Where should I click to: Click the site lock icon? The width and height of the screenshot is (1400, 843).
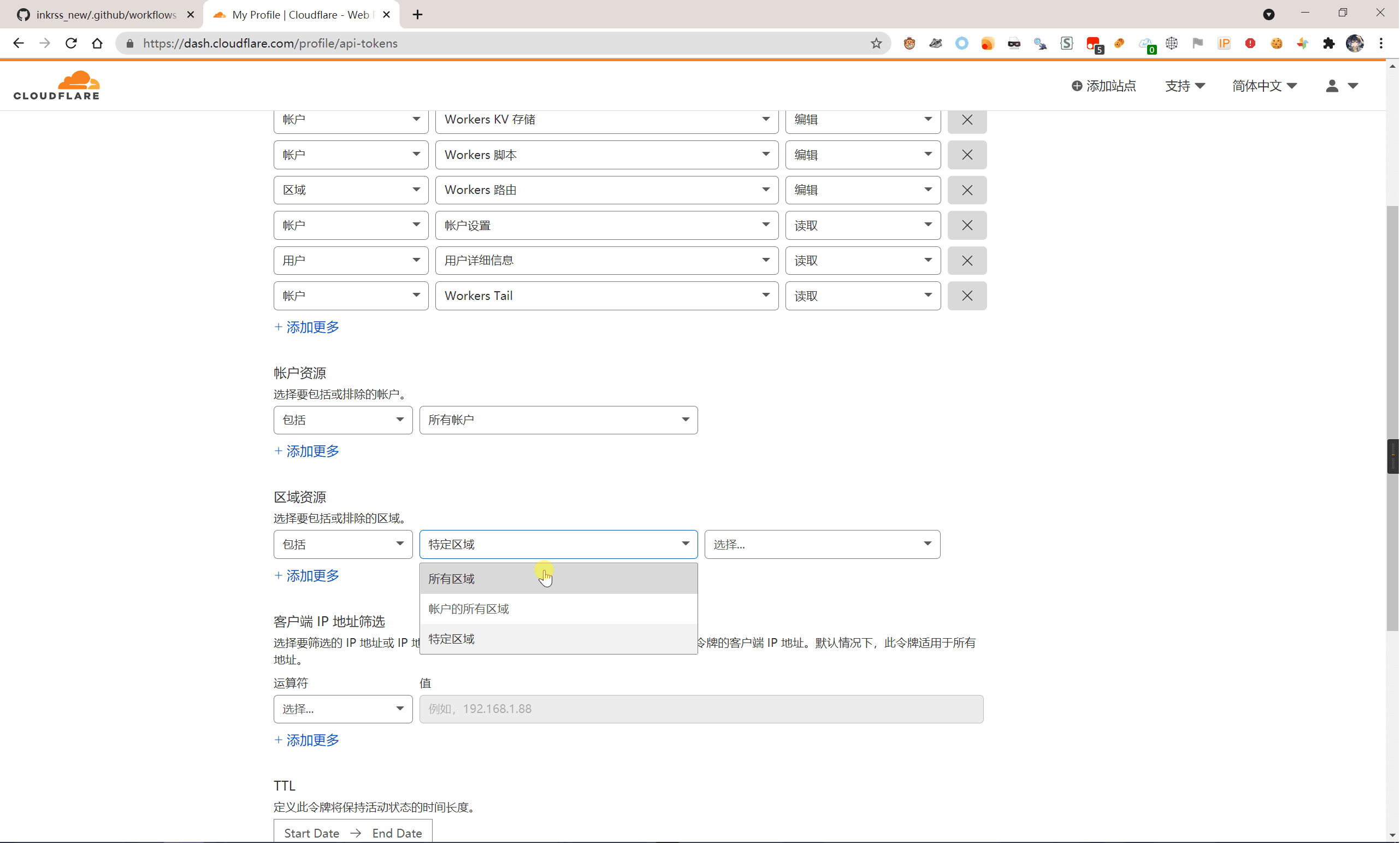[x=130, y=43]
